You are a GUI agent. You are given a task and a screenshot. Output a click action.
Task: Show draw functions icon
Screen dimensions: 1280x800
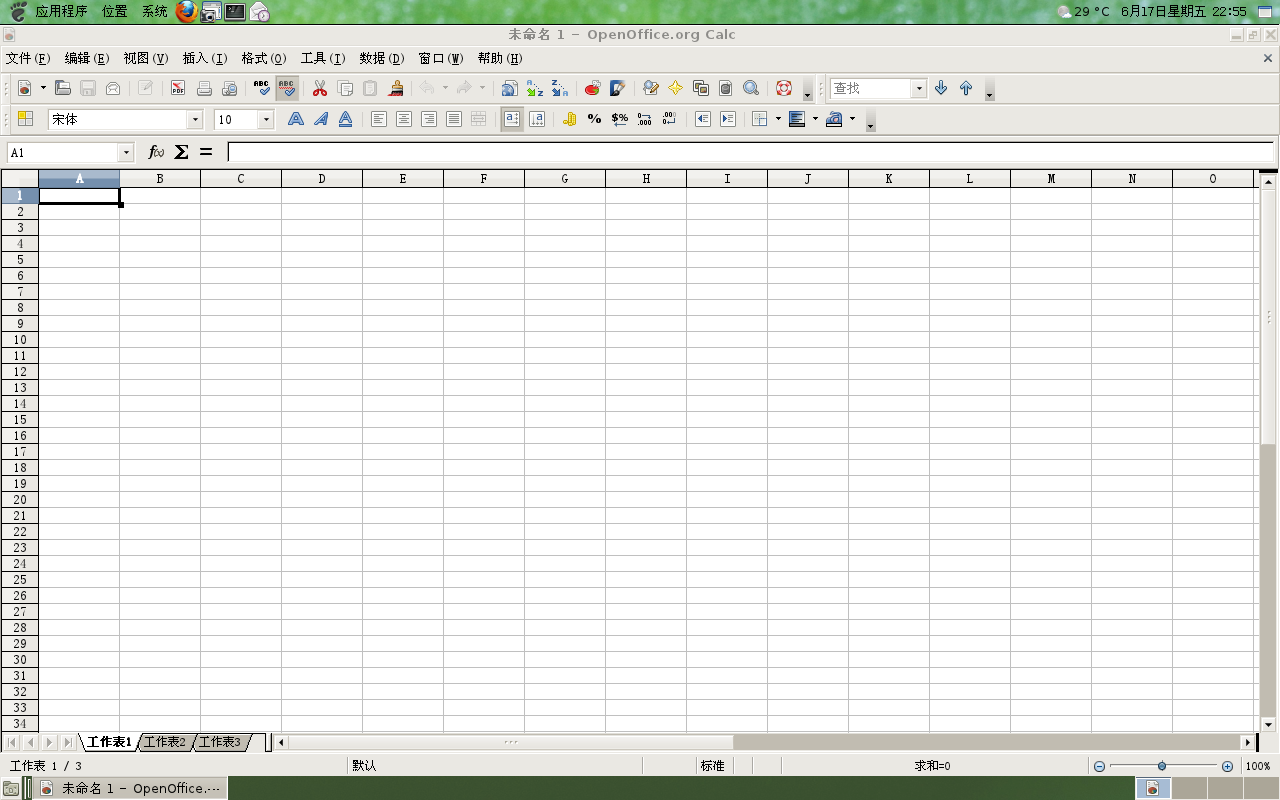point(618,88)
